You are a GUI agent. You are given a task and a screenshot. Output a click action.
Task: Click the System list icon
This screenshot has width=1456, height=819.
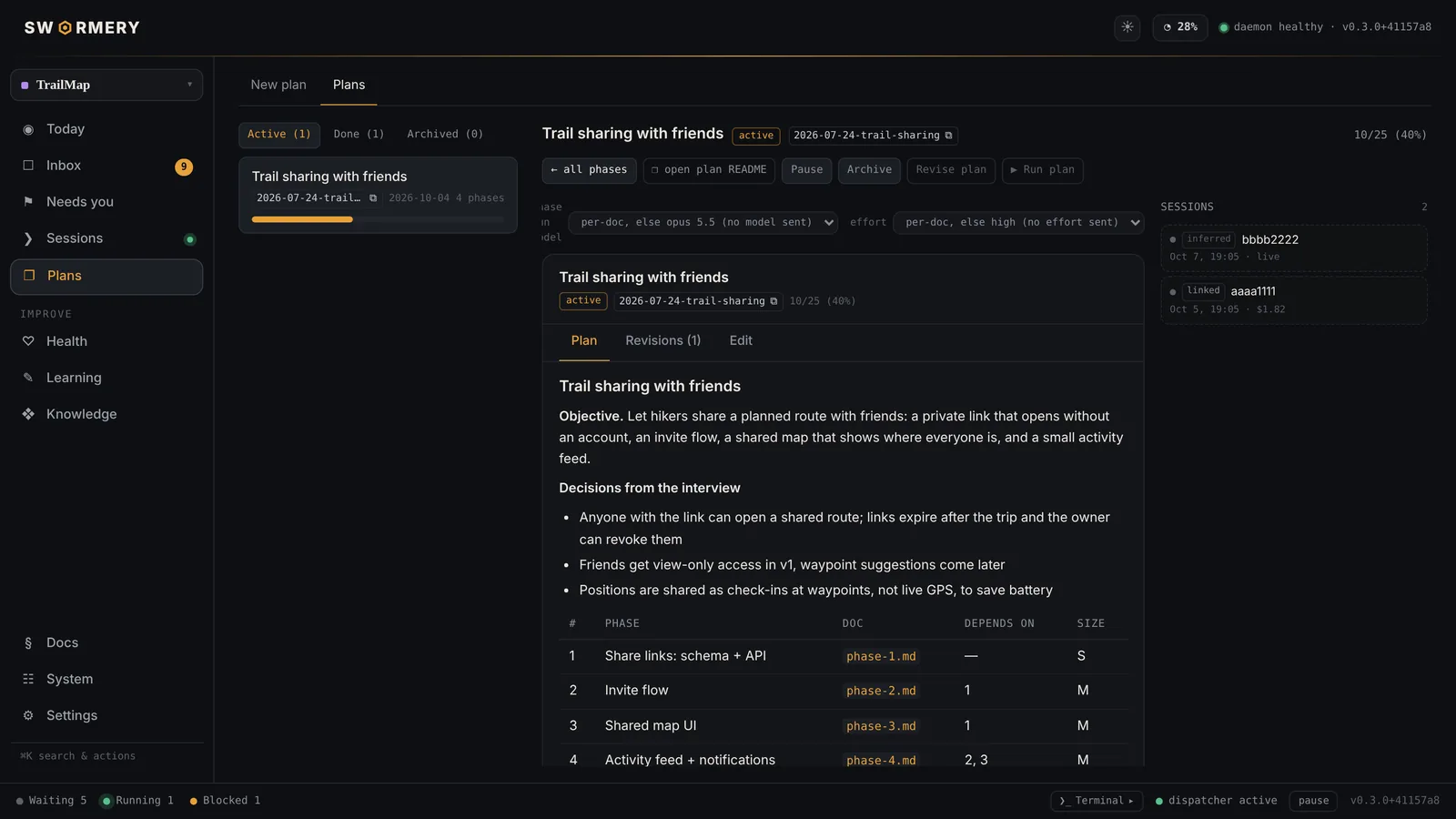tap(28, 679)
